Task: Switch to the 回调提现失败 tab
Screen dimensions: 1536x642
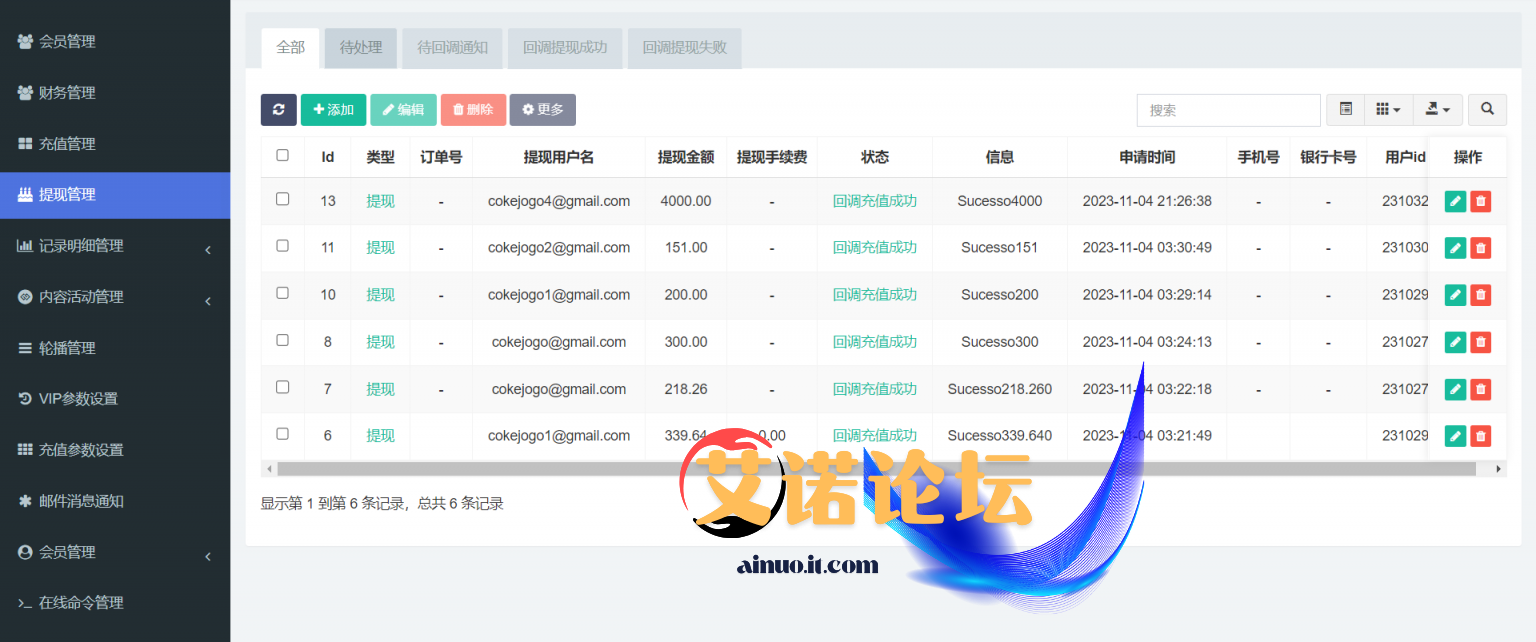Action: point(684,48)
